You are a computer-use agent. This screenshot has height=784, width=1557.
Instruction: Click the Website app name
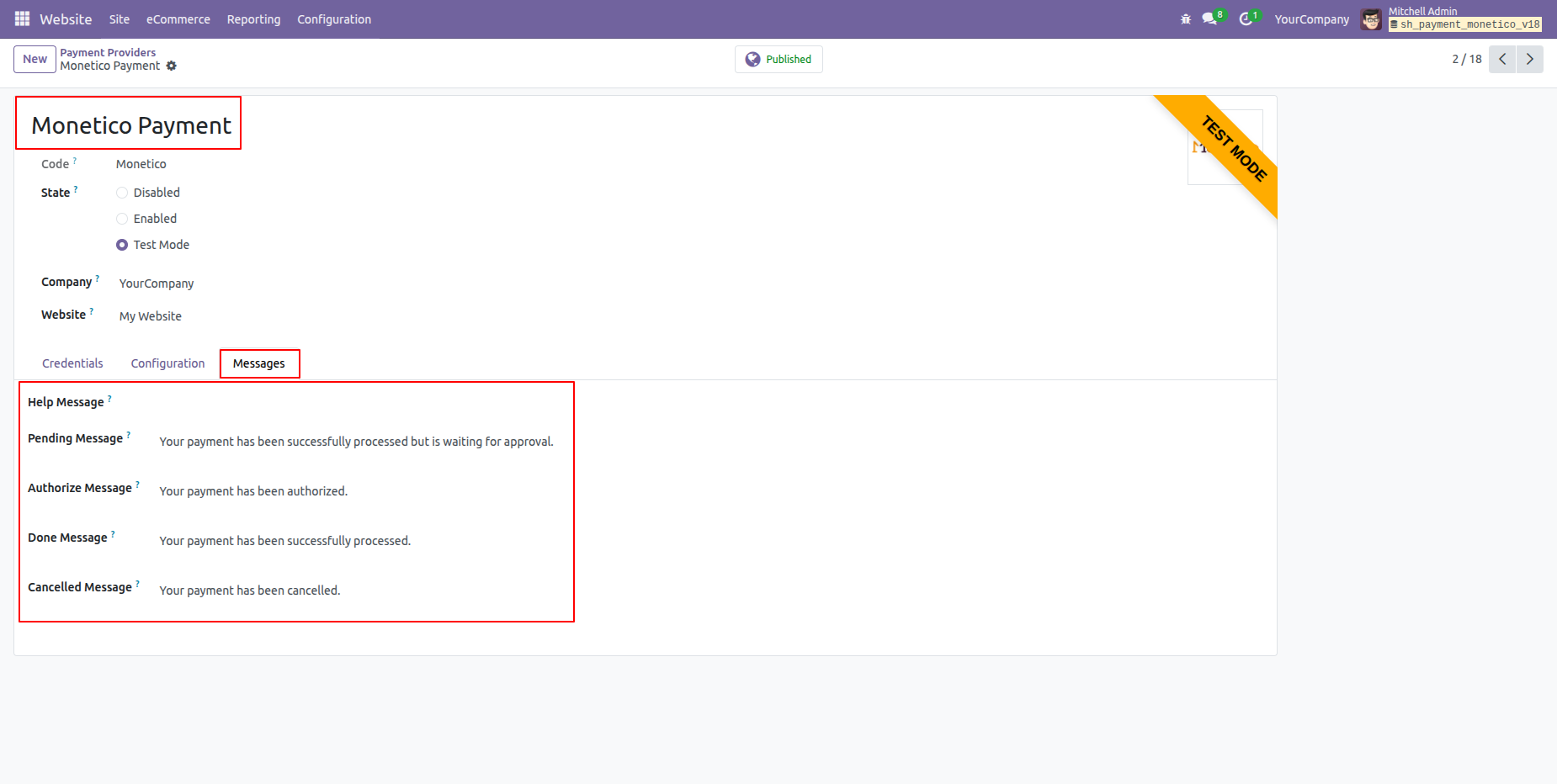[x=66, y=19]
